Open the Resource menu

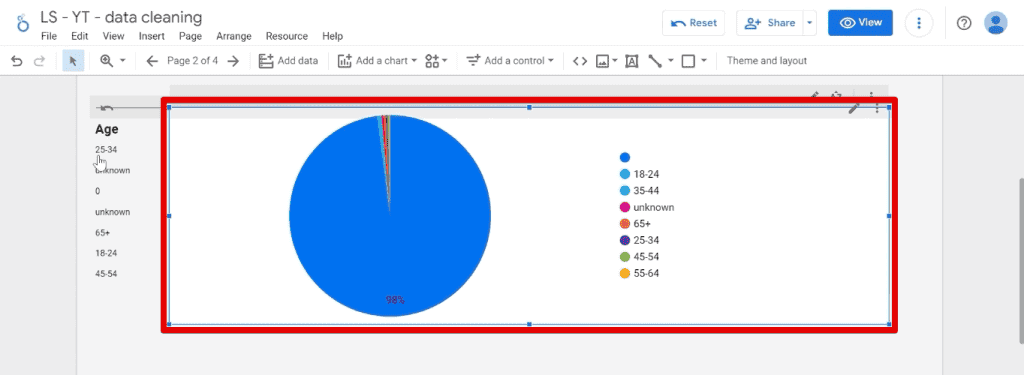click(287, 36)
